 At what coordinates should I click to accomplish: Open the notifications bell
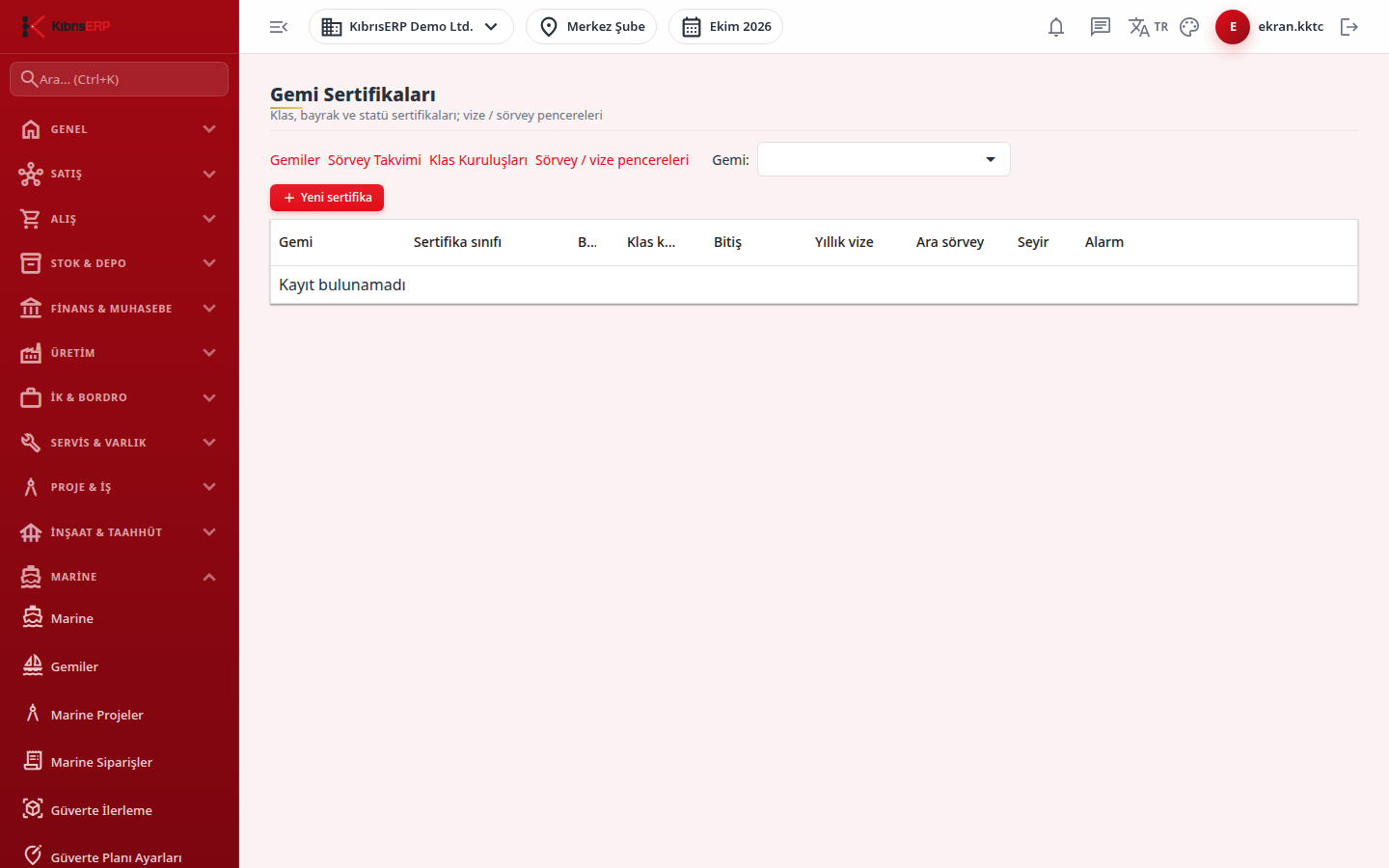(1056, 27)
